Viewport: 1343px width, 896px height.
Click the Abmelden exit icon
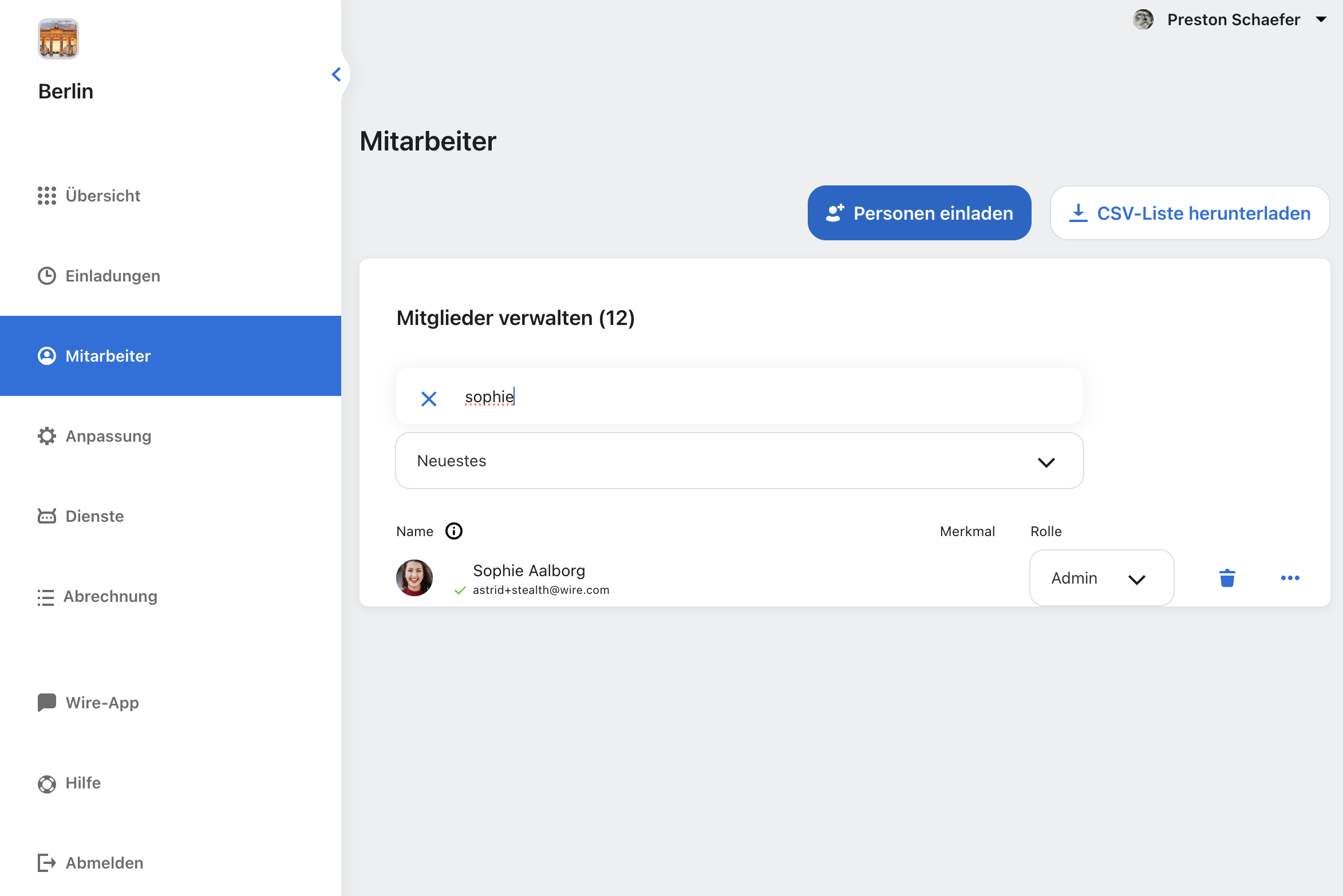pyautogui.click(x=47, y=863)
